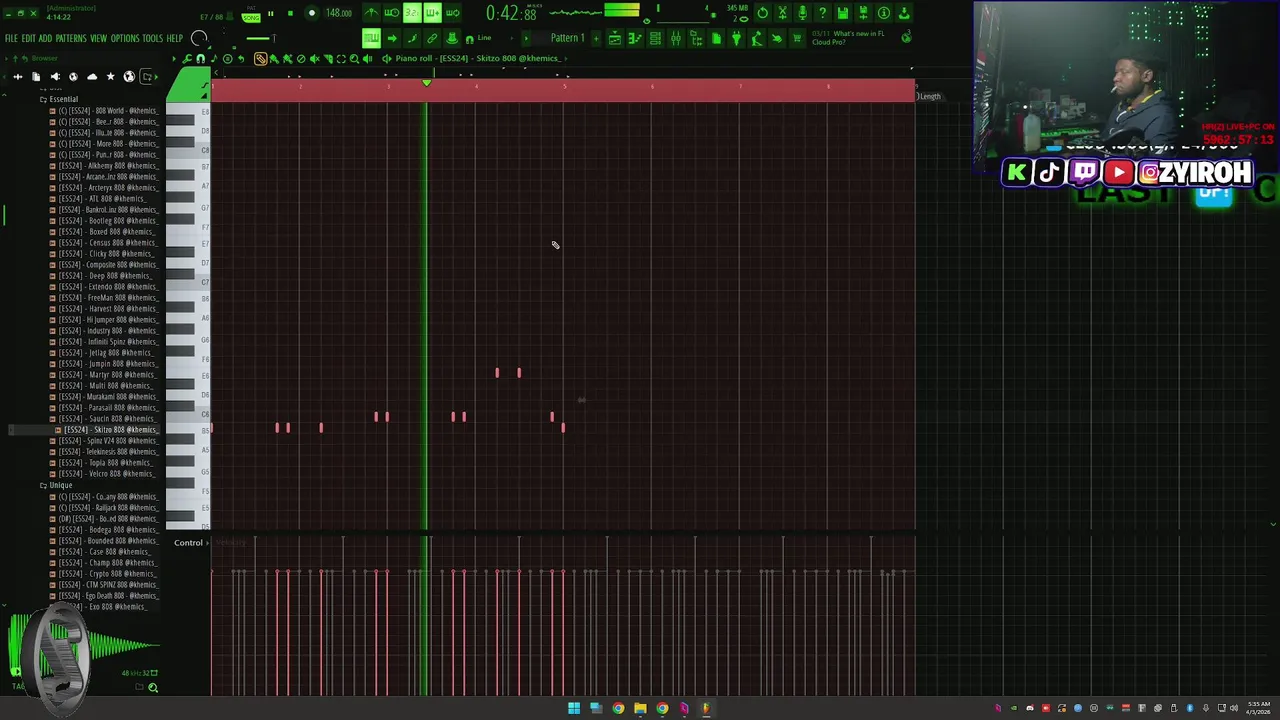The image size is (1280, 720).
Task: Select the draw pencil tool in piano roll
Action: 260,59
